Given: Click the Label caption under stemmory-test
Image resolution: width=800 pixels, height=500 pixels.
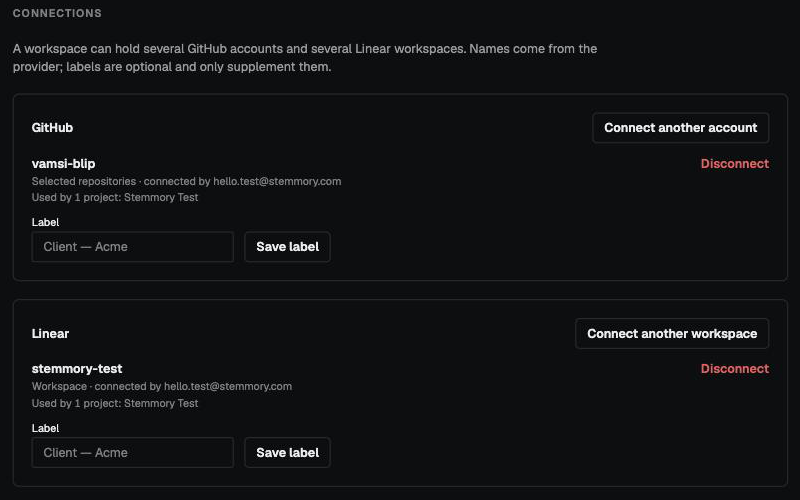Looking at the screenshot, I should coord(45,428).
